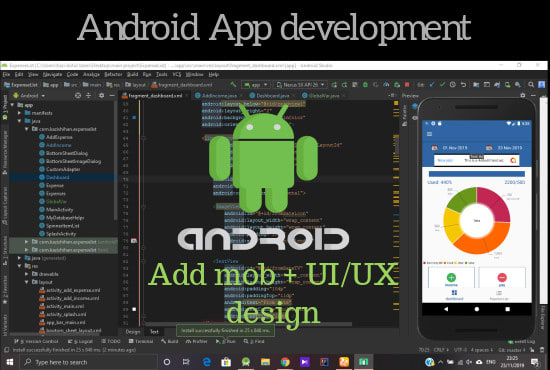Open Search Everywhere magnifier icon

[x=531, y=85]
